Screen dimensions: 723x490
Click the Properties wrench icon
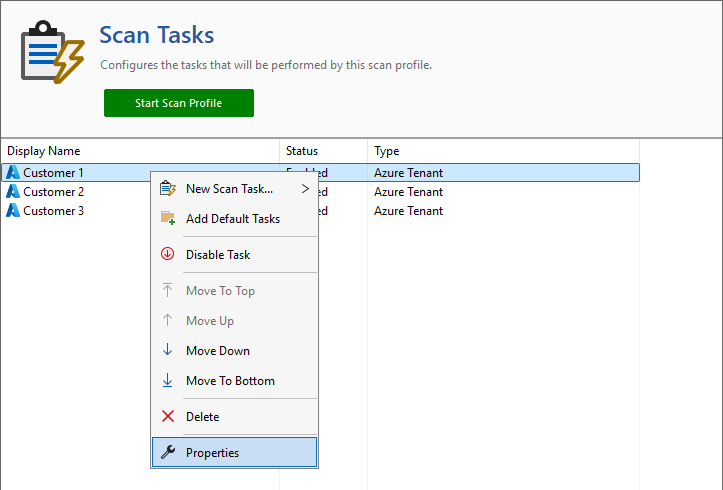click(167, 453)
